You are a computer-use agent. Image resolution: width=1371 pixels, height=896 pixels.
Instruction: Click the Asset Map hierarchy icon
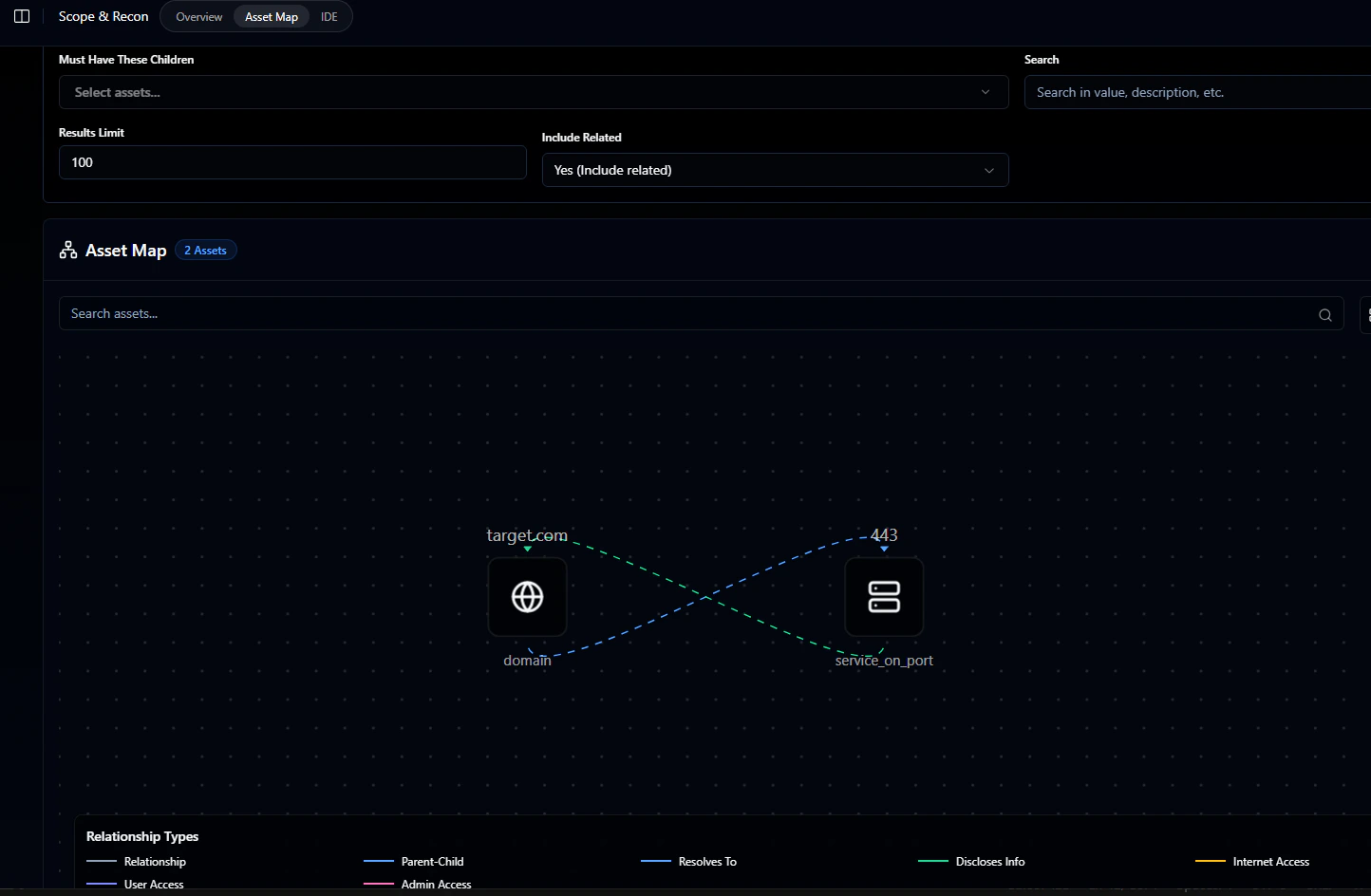coord(66,250)
